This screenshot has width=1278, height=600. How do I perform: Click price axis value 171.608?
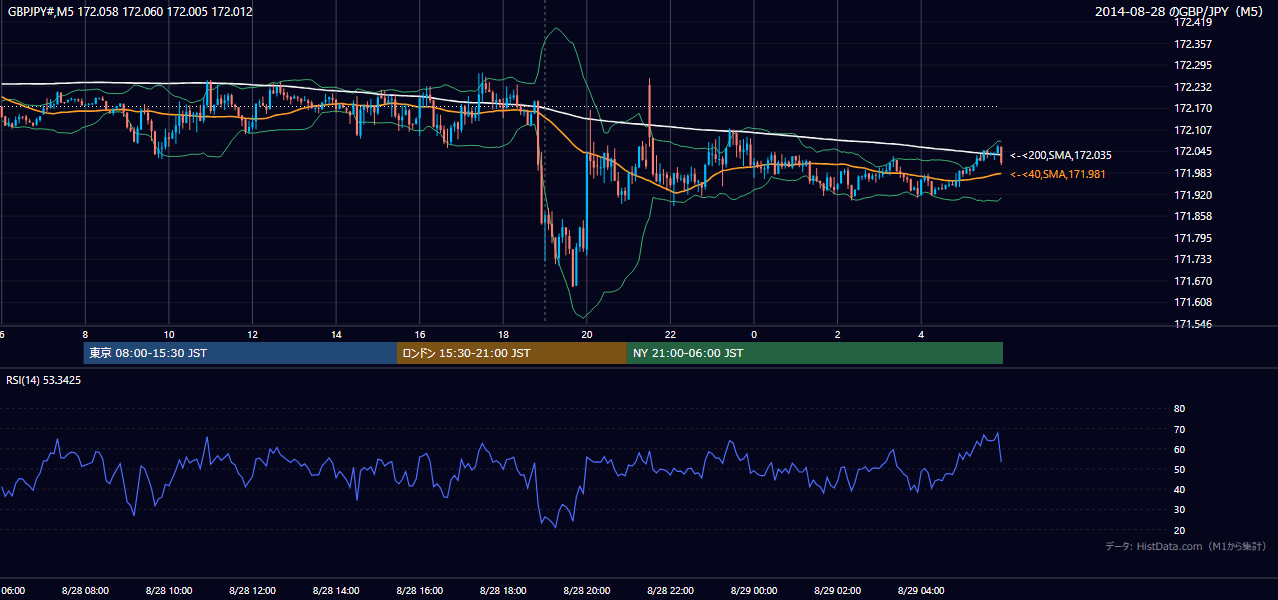pos(1193,302)
